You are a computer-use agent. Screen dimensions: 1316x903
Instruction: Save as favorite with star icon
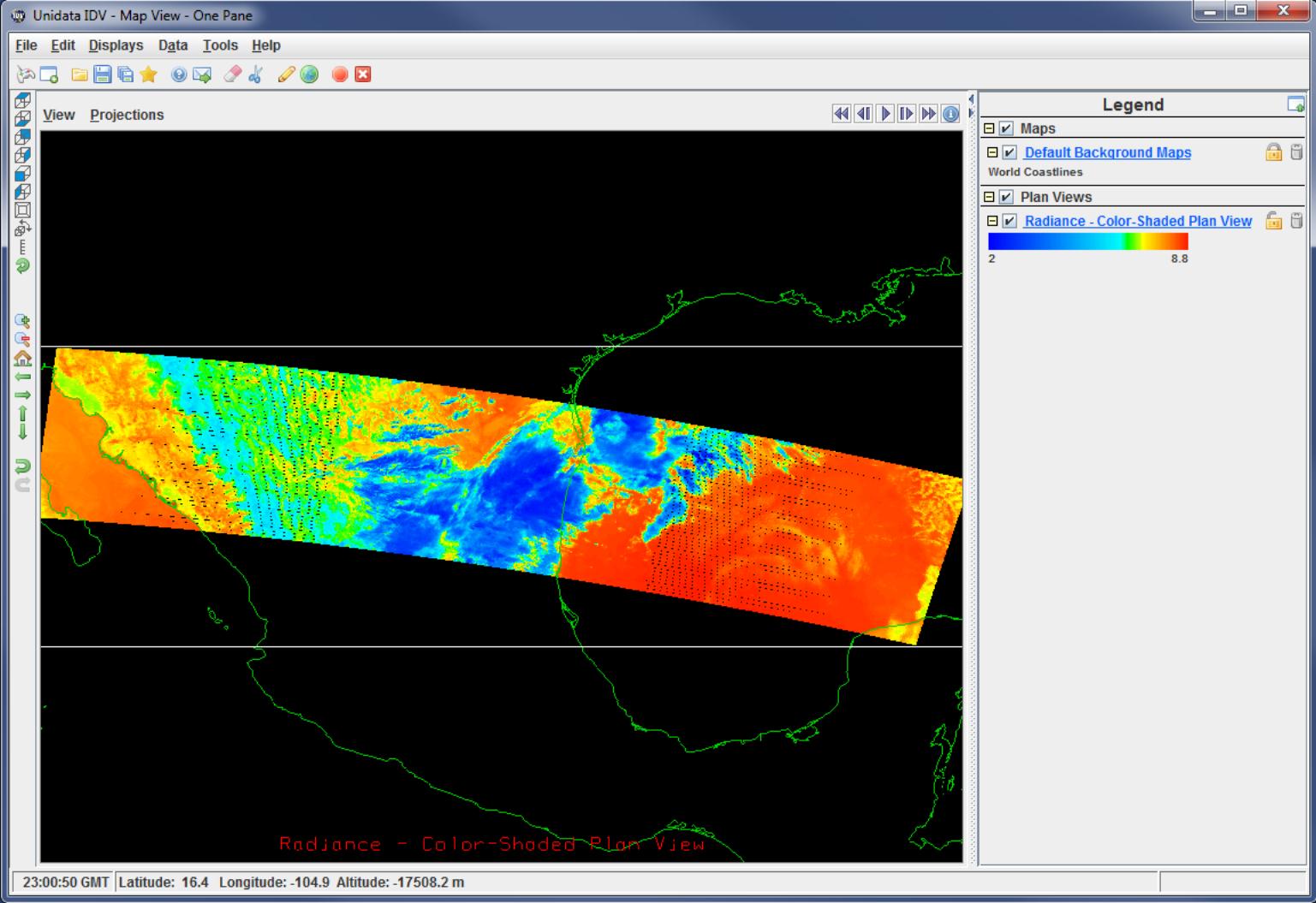pos(149,74)
